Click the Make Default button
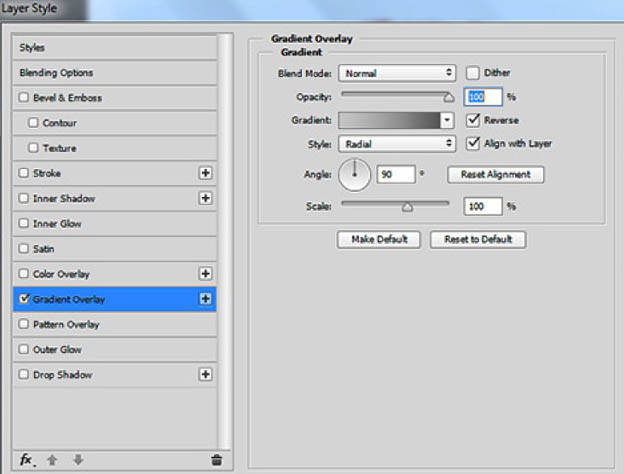 click(380, 240)
